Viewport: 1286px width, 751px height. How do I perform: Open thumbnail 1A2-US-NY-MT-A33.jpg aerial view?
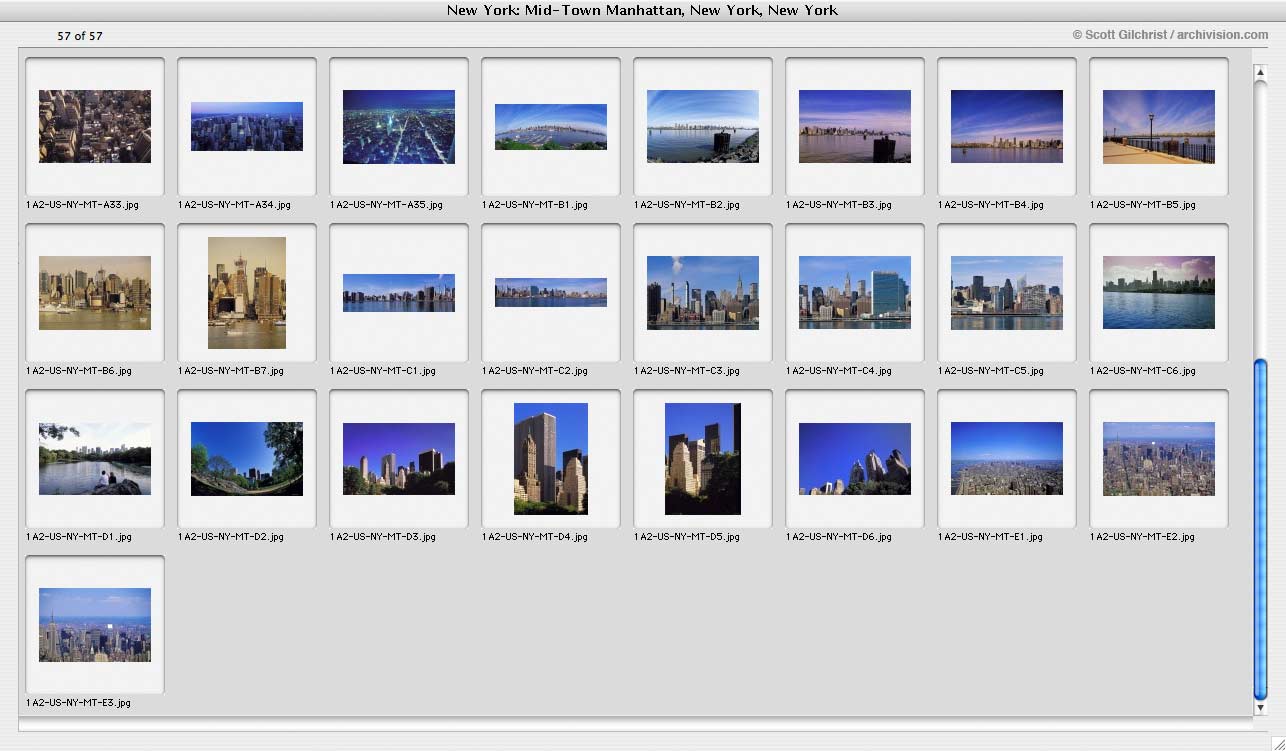95,126
